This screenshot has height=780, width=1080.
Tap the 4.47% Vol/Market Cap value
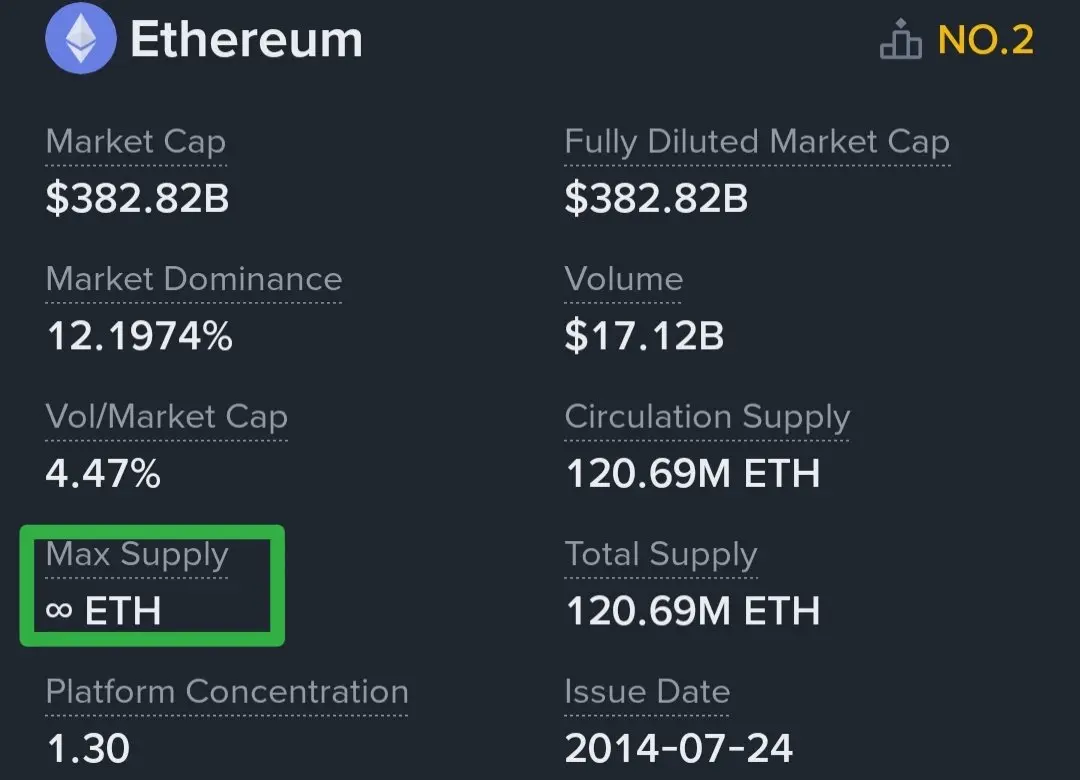click(103, 473)
